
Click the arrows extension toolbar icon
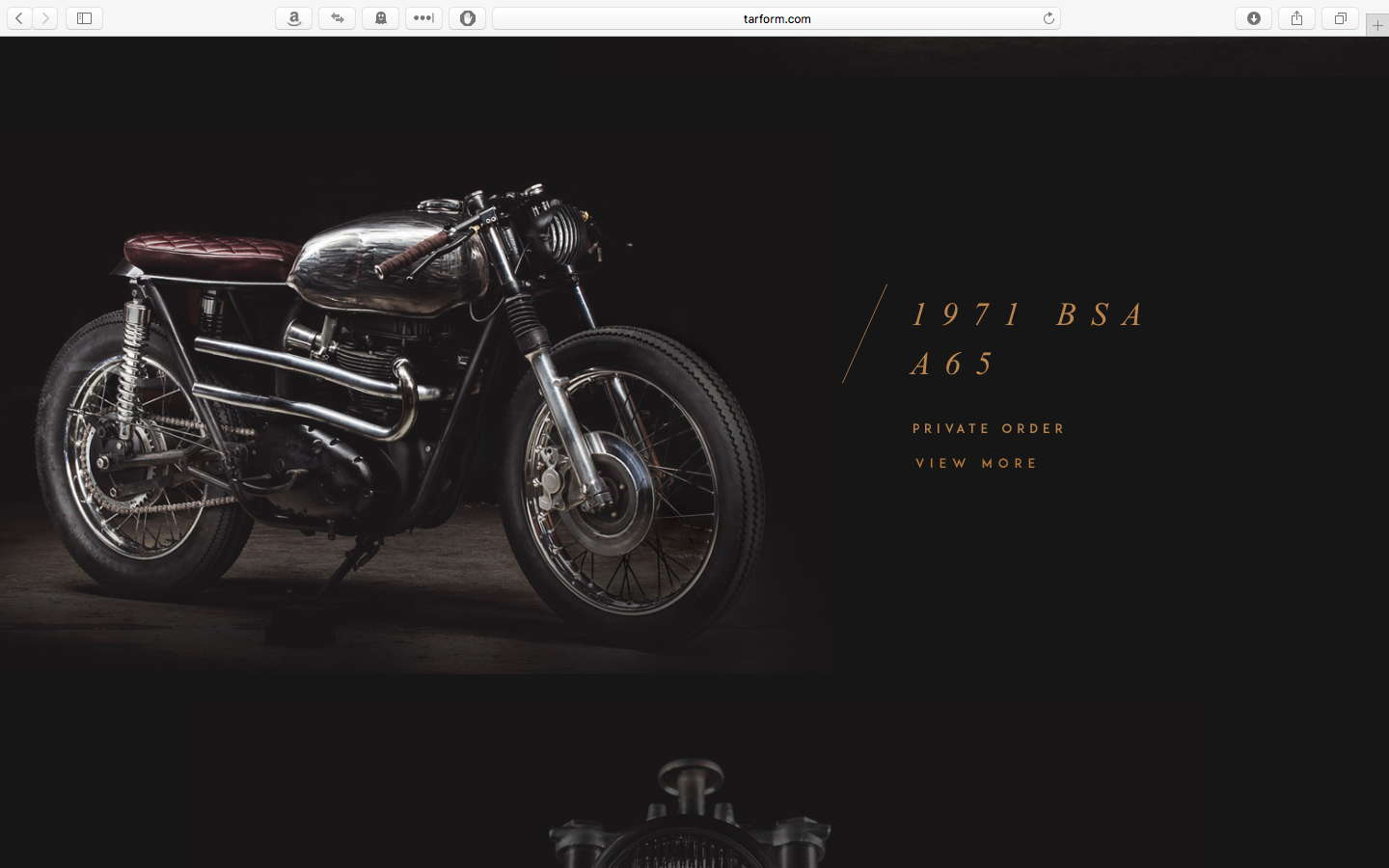[338, 18]
